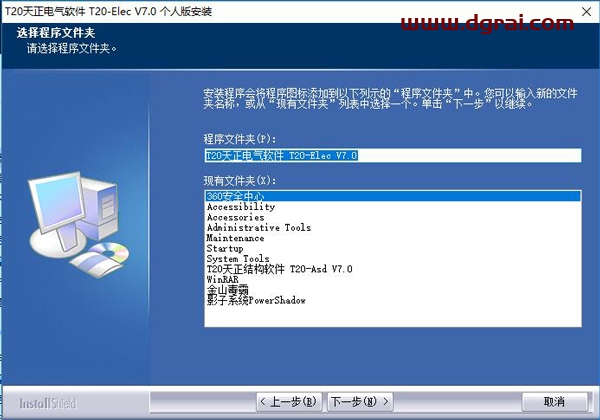Click the InstallShield logo
600x420 pixels.
coord(36,402)
